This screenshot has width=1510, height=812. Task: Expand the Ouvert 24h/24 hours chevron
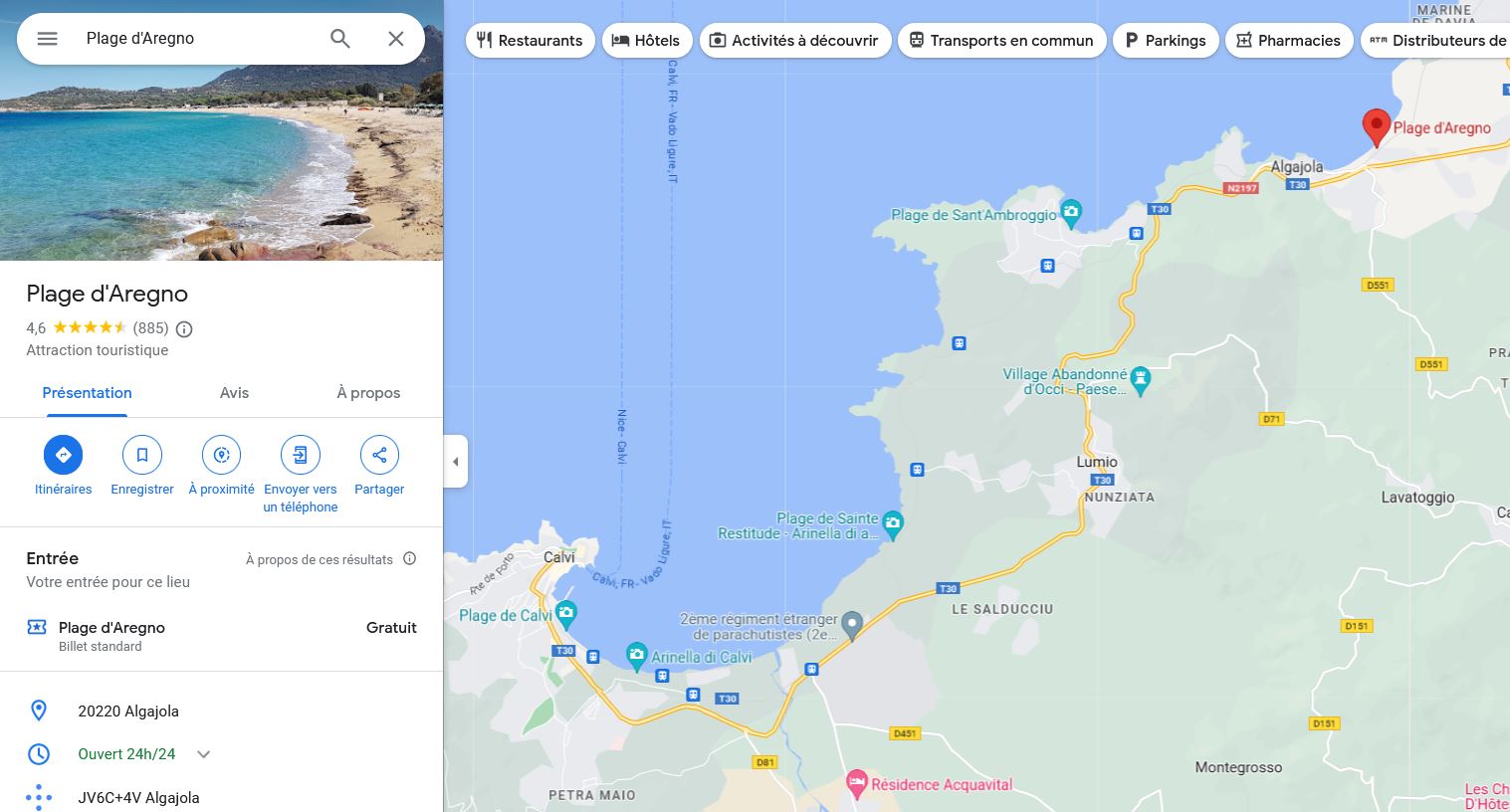coord(204,754)
